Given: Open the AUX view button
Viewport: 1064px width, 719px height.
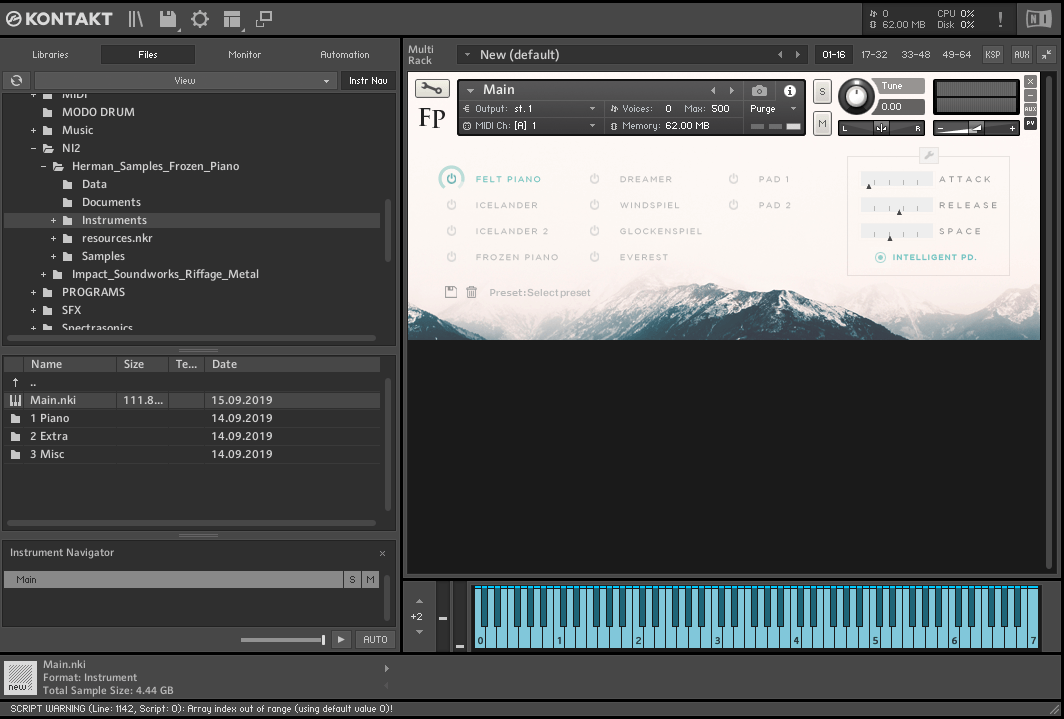Looking at the screenshot, I should (1022, 55).
